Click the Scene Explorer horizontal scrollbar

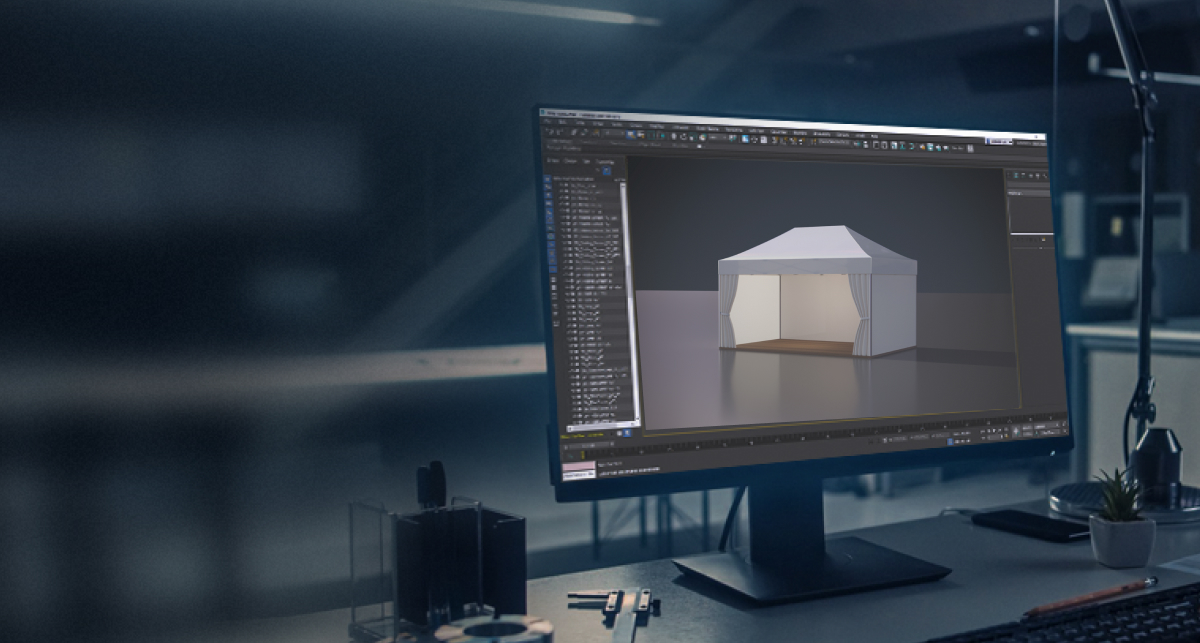pyautogui.click(x=603, y=427)
